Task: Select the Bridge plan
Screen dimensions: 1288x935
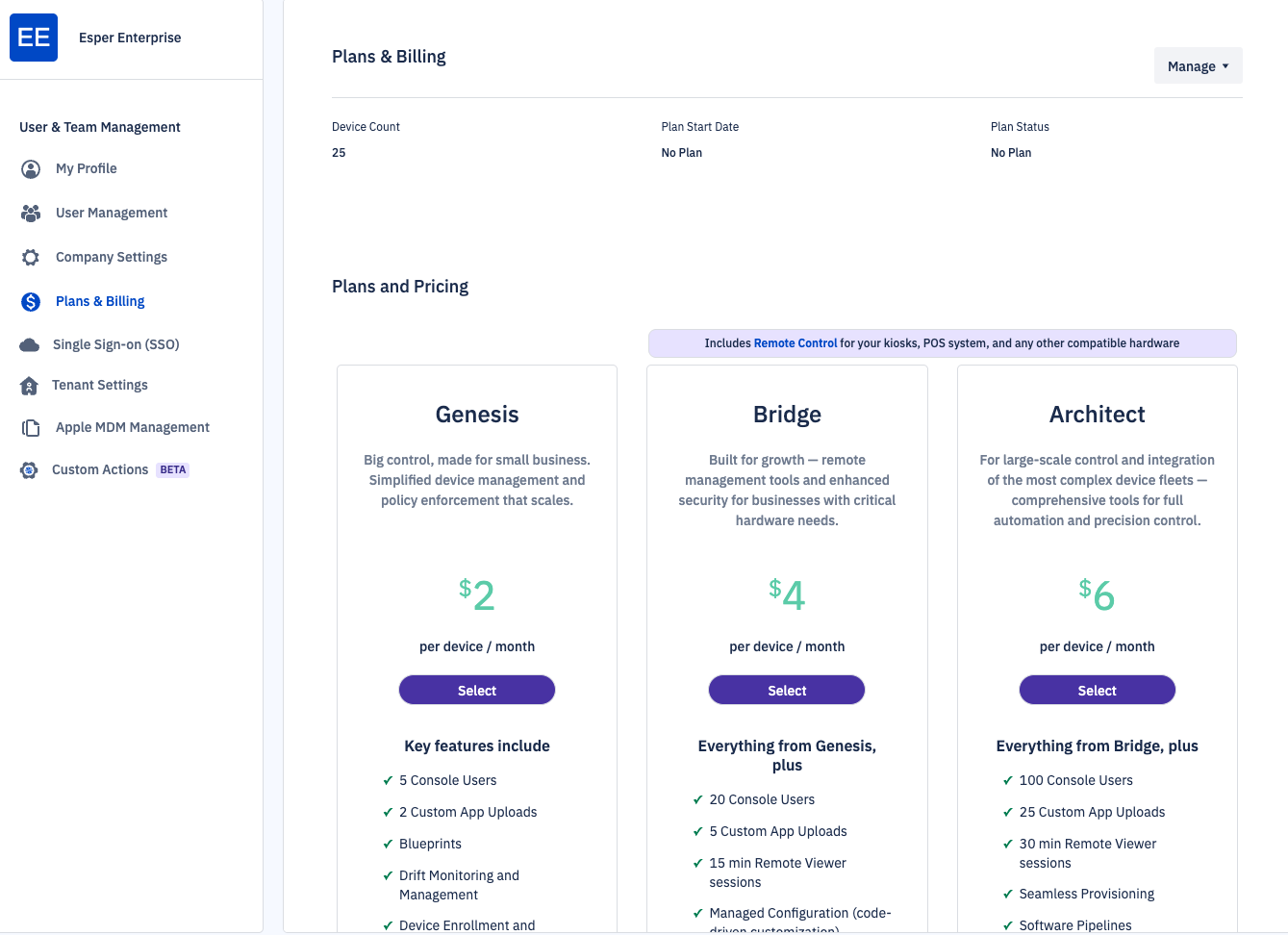Action: [786, 690]
